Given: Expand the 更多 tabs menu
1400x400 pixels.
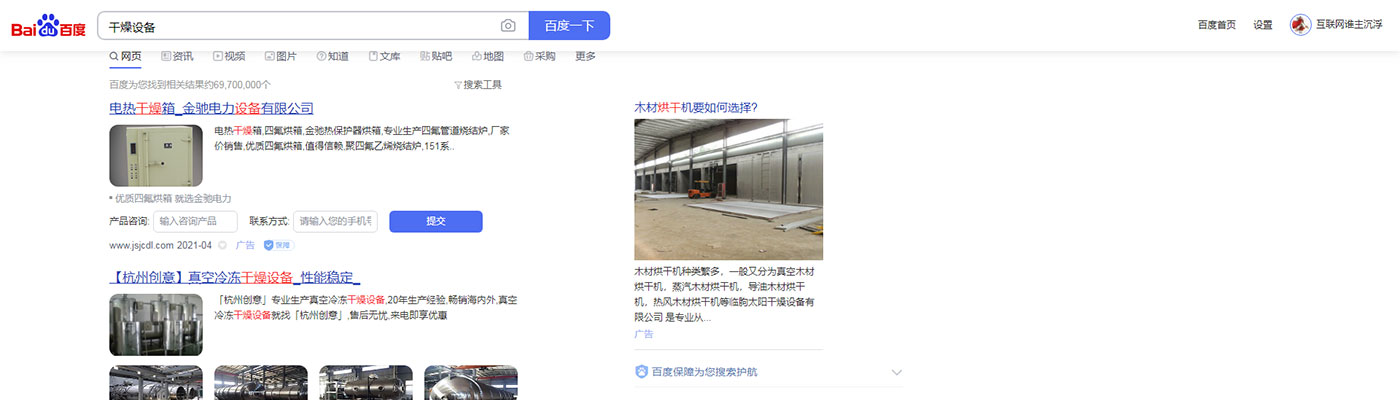Looking at the screenshot, I should [585, 57].
